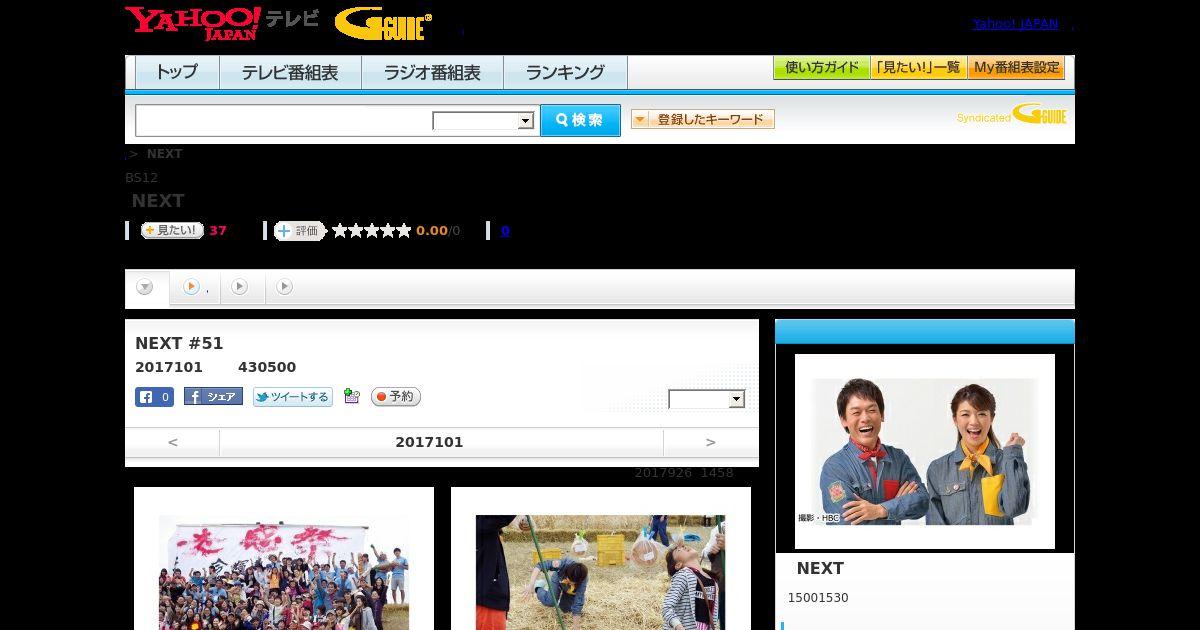Expand the dropdown beside 予約 row
1200x630 pixels.
pos(707,399)
